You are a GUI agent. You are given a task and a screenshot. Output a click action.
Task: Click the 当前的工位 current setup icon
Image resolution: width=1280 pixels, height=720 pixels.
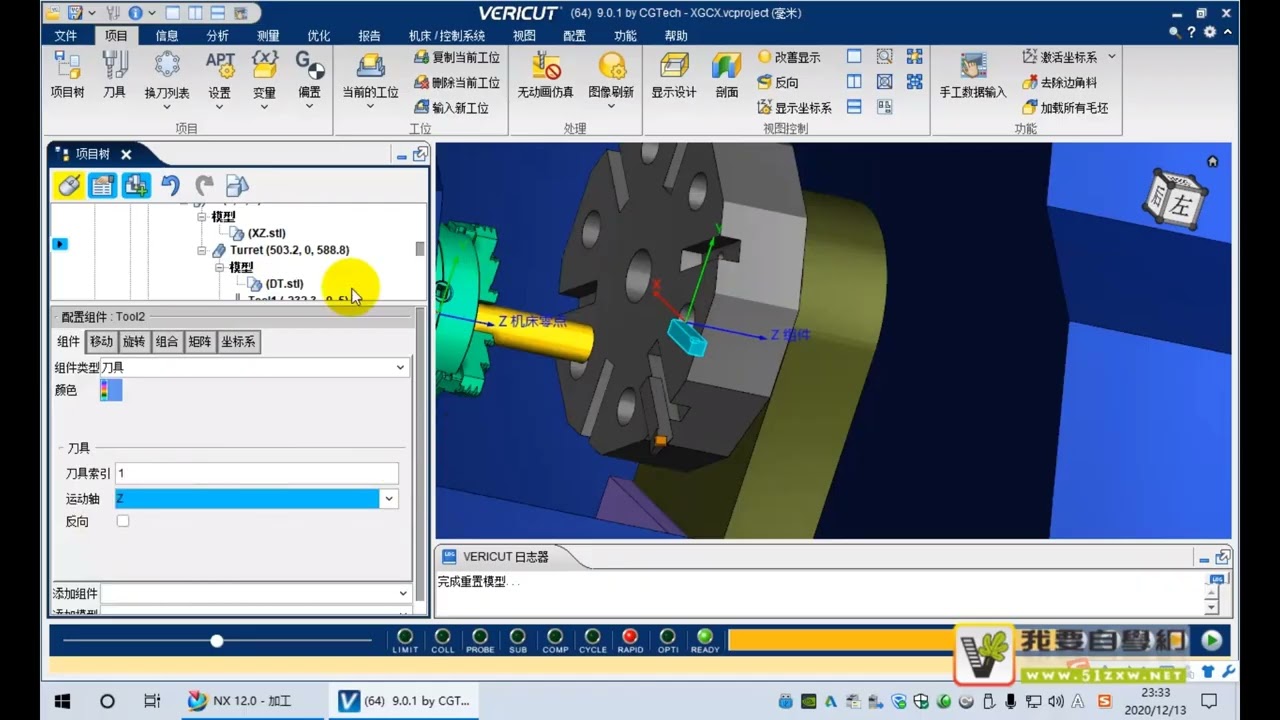[371, 66]
